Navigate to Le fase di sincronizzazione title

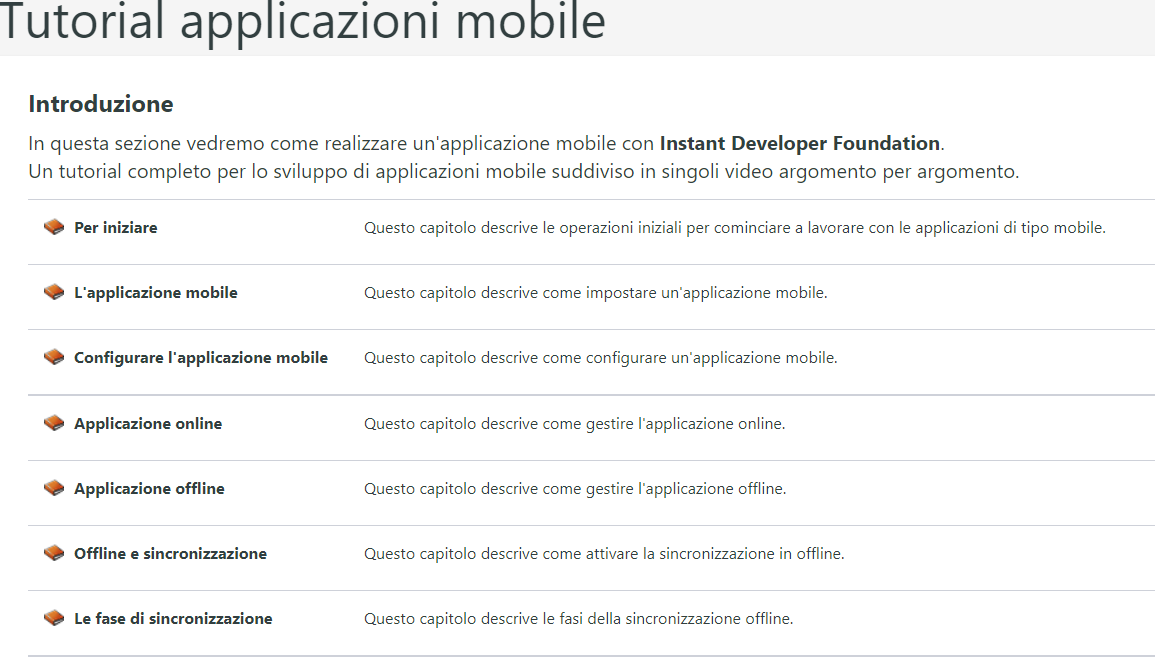[173, 619]
